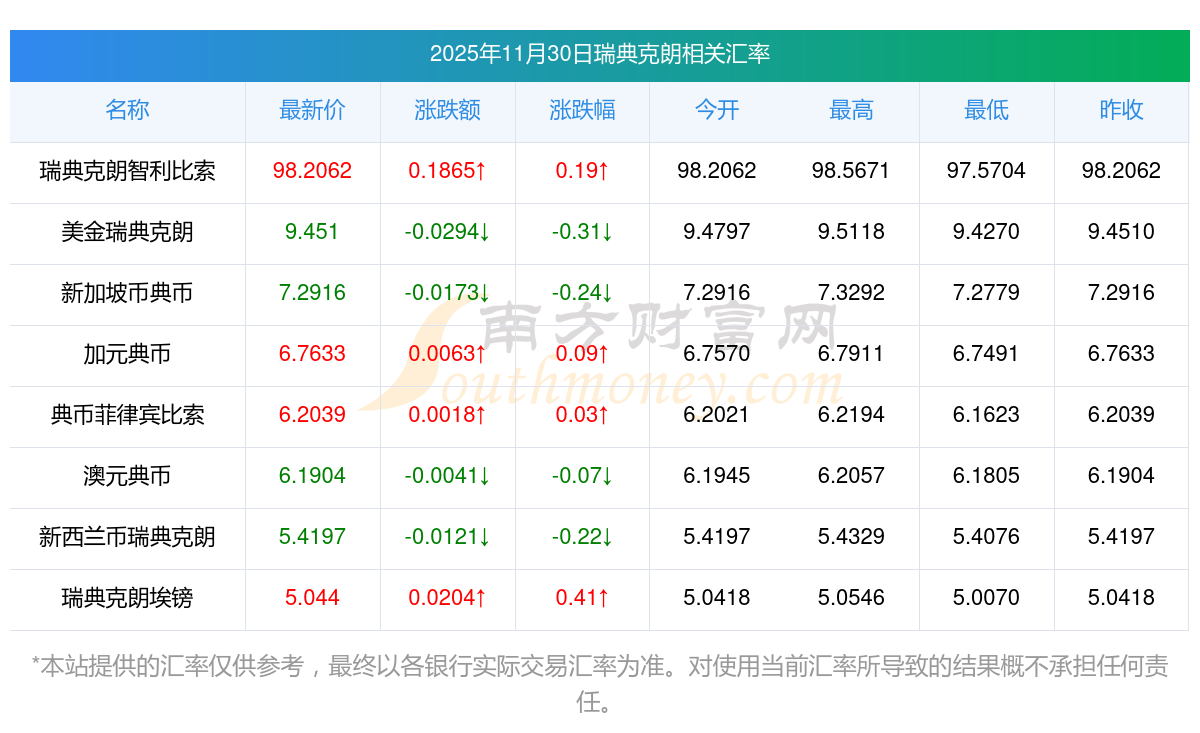The width and height of the screenshot is (1200, 733).
Task: Click the 今开 column header
Action: pos(716,110)
